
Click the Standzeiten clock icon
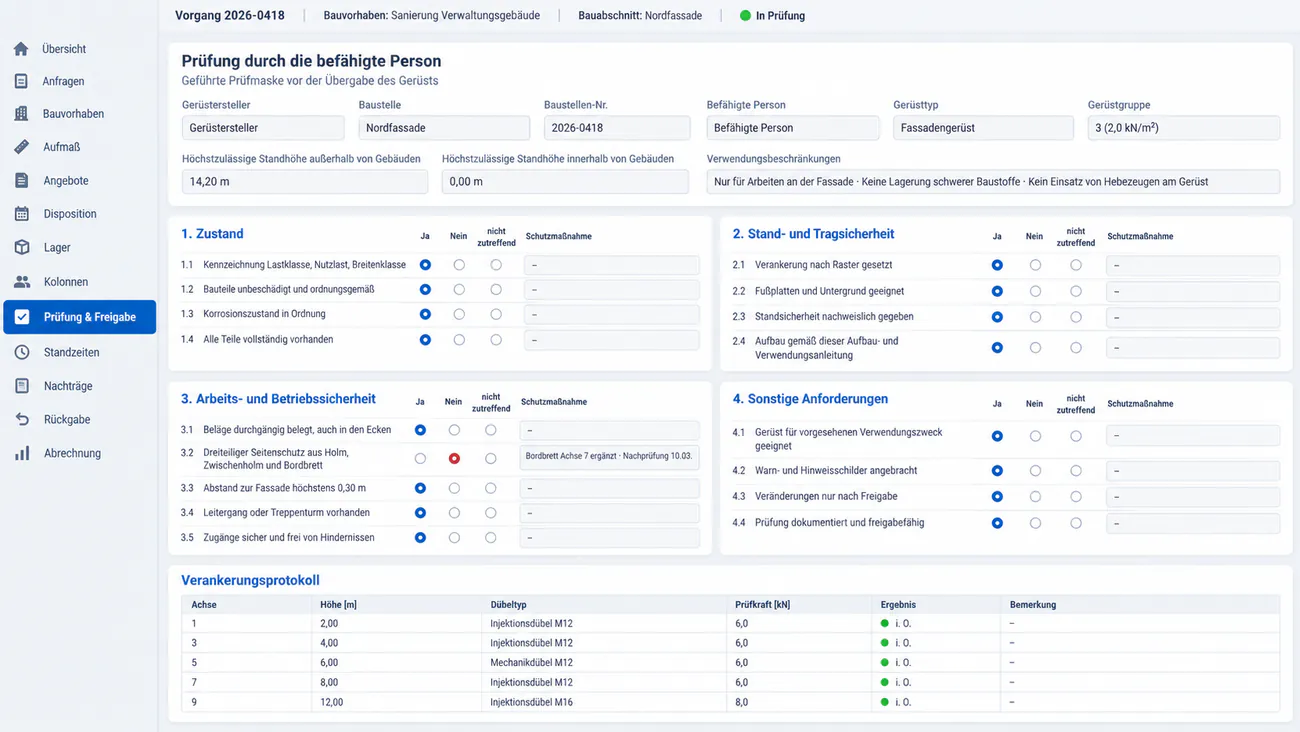22,352
